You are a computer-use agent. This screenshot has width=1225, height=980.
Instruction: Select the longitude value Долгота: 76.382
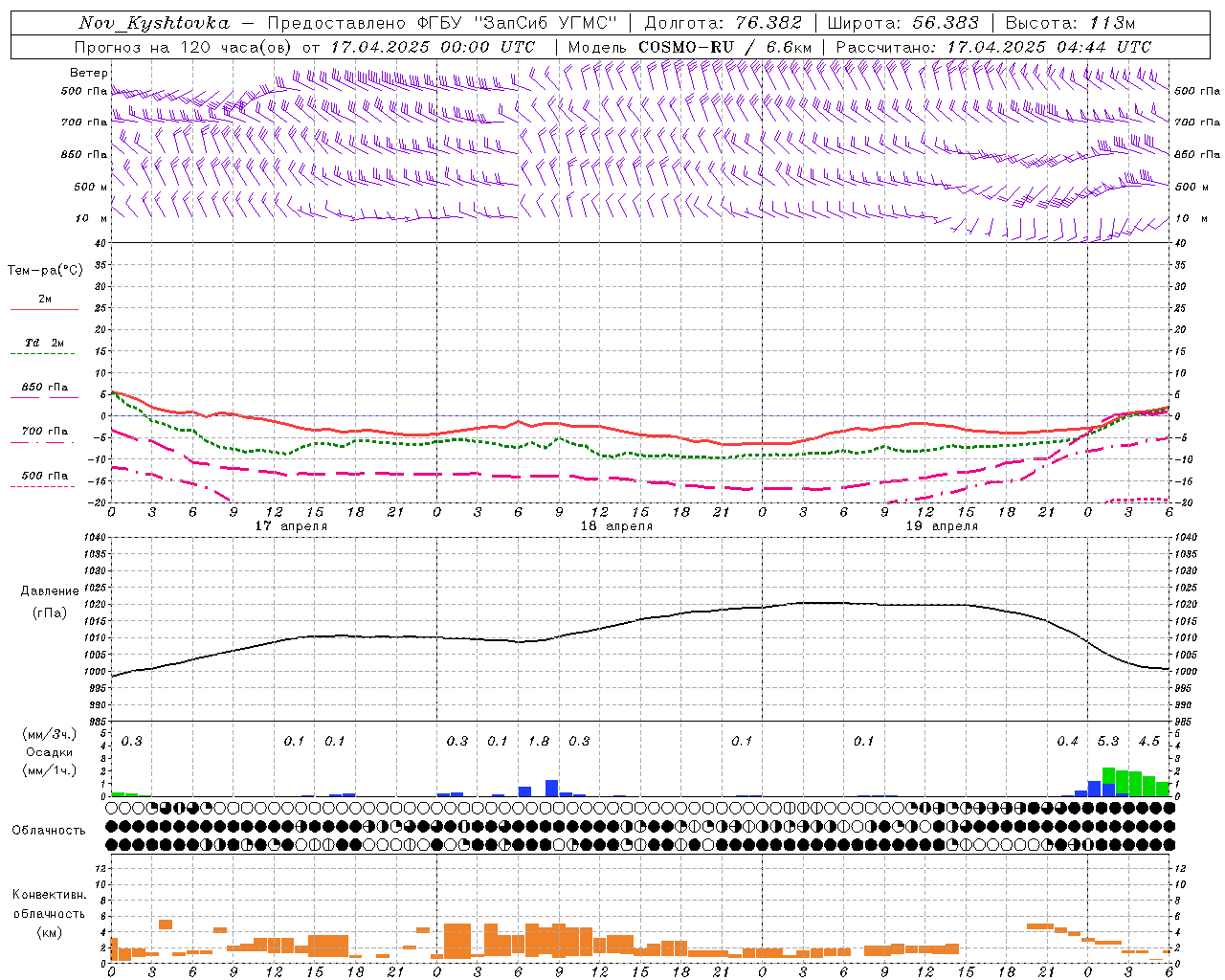(723, 23)
